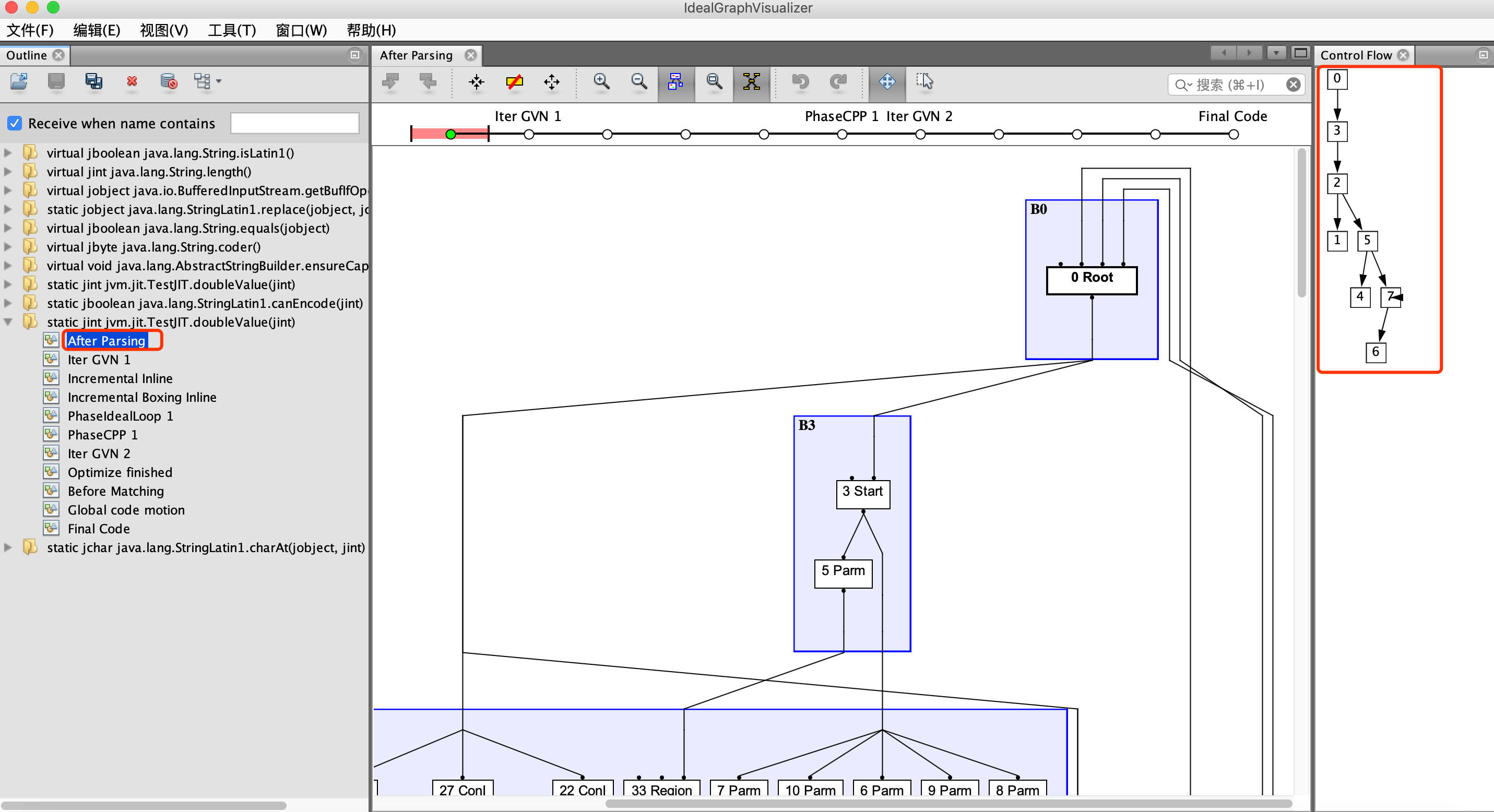Click the open graph file icon
The image size is (1494, 812).
tap(19, 82)
